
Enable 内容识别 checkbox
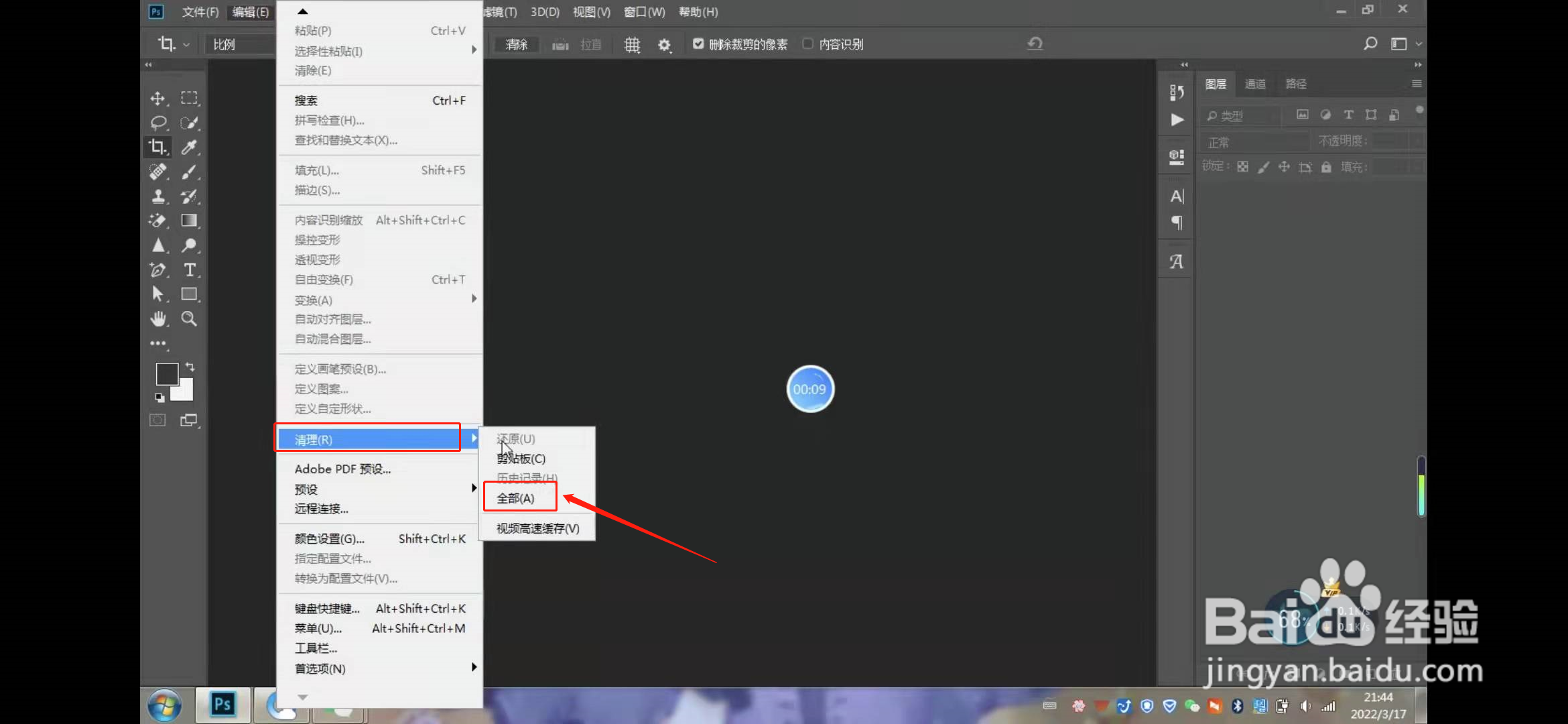807,44
